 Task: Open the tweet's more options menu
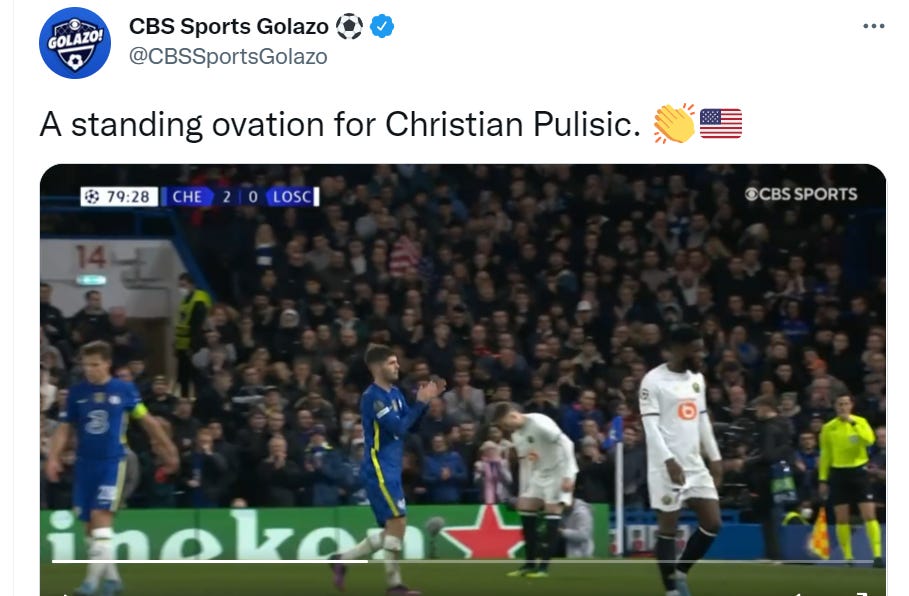pos(873,26)
